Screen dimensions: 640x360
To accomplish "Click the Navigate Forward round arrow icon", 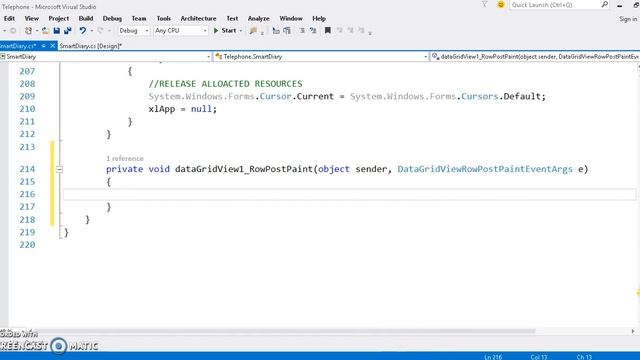I will 13,31.
